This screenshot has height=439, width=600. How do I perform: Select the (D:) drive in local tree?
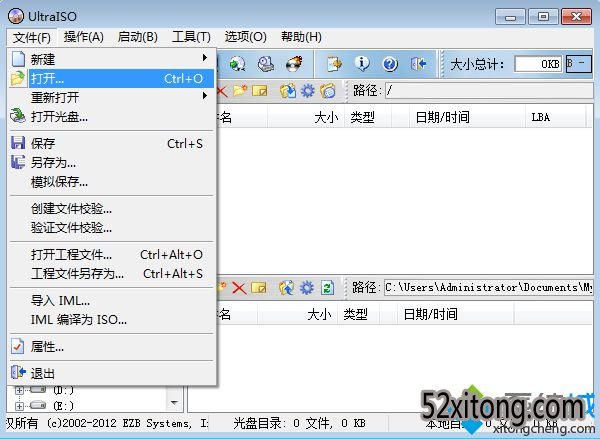coord(64,390)
